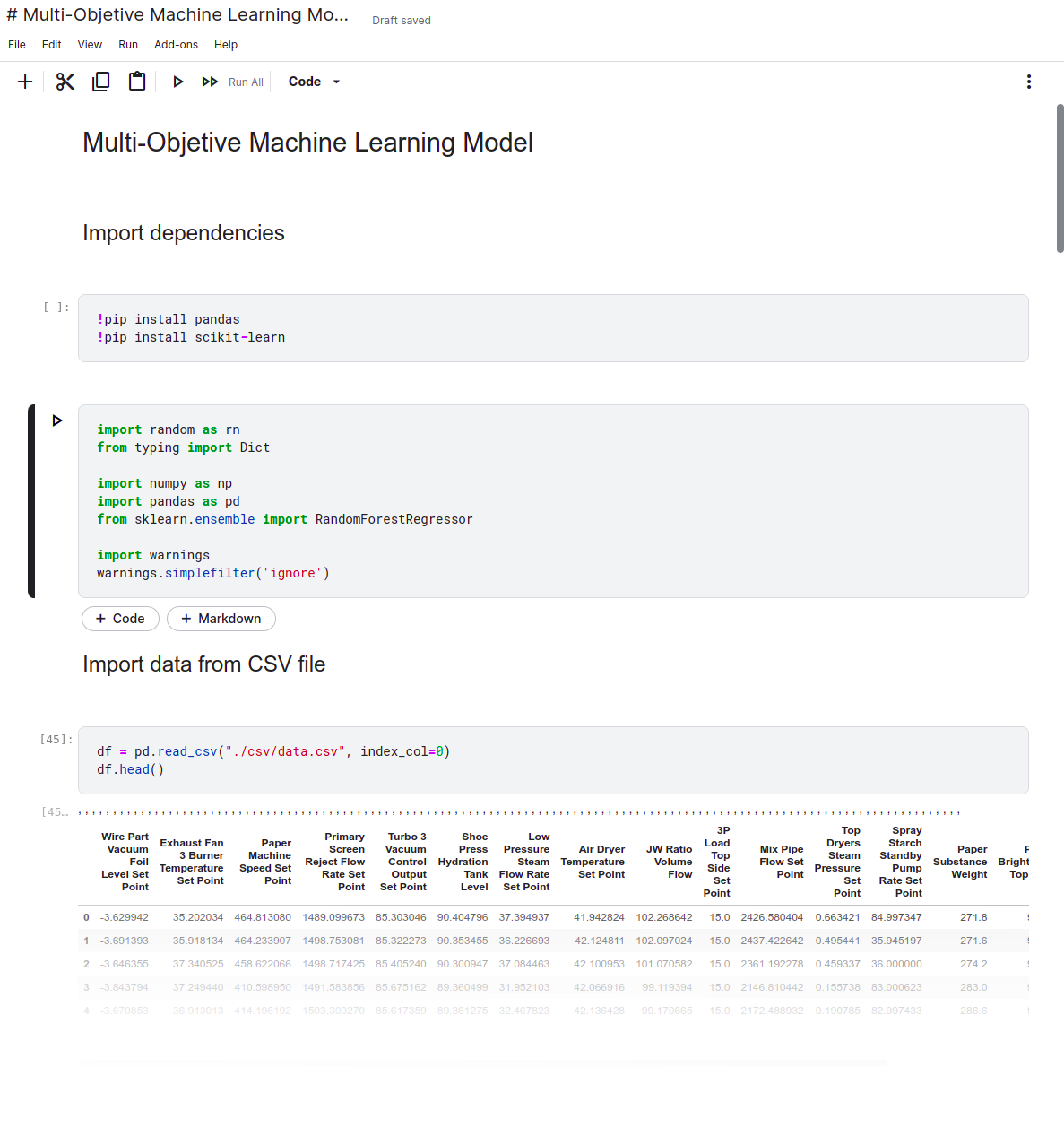Add a new cell using the plus icon
Screen dimensions: 1064x1145
tap(25, 81)
